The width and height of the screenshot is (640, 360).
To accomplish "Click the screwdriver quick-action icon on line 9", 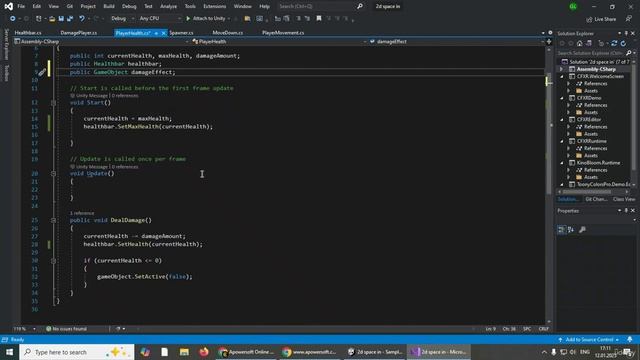I will pos(42,72).
